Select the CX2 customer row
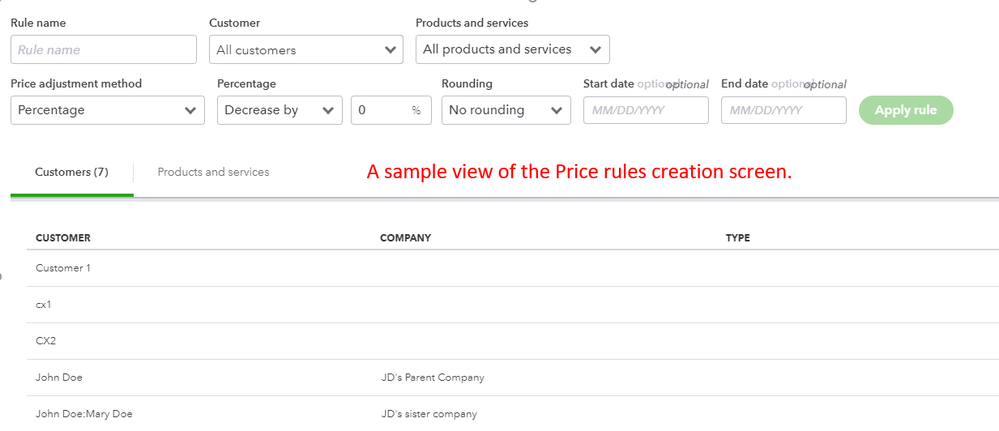The image size is (999, 431). click(x=46, y=341)
